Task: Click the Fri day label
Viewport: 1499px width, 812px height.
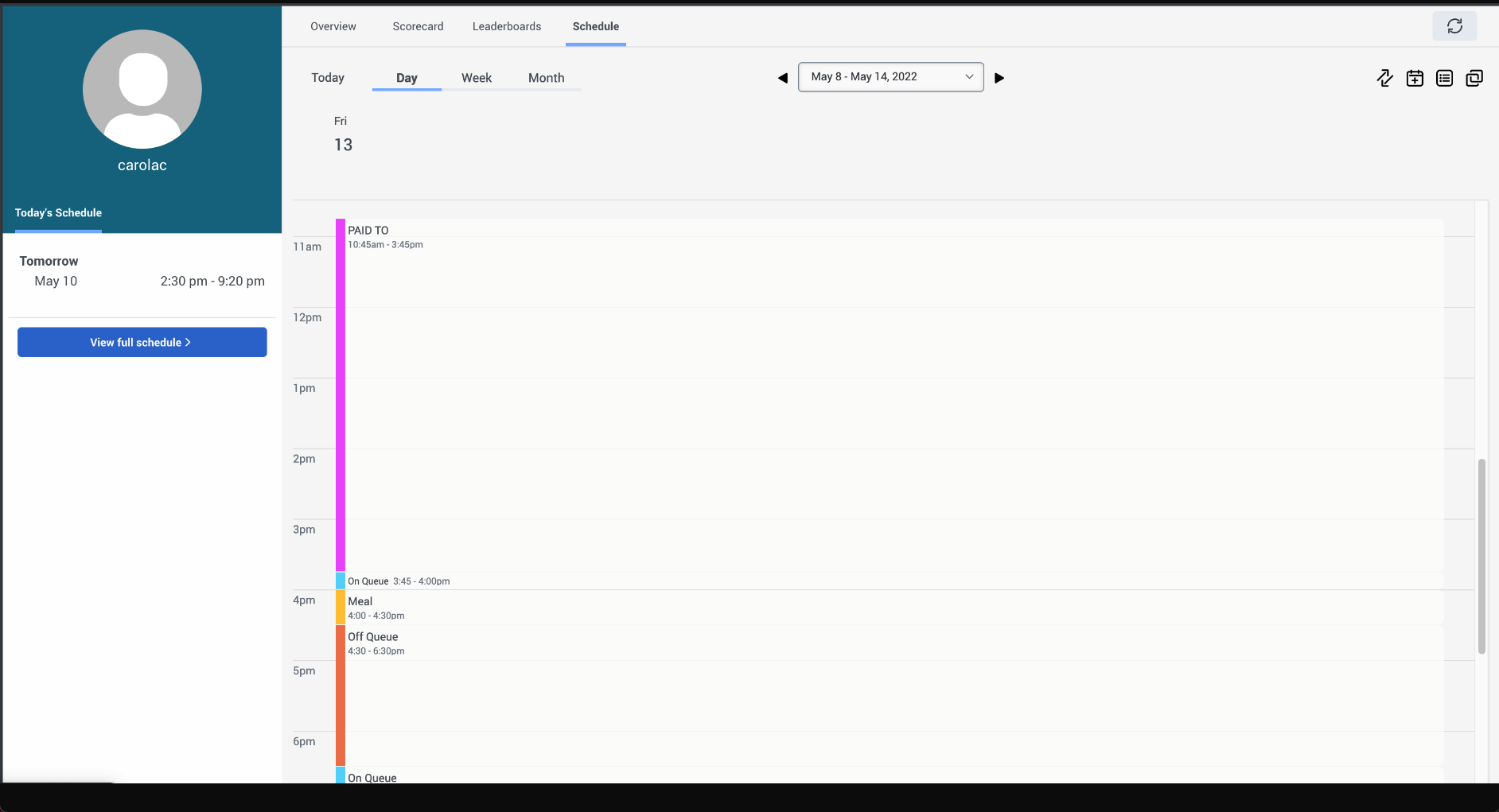Action: point(341,121)
